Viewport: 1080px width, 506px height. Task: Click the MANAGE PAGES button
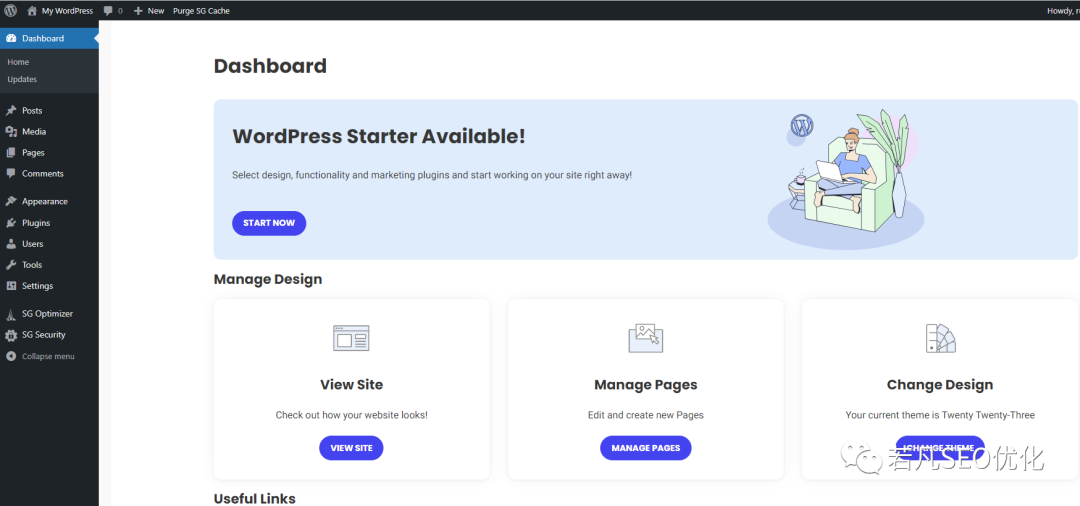645,448
